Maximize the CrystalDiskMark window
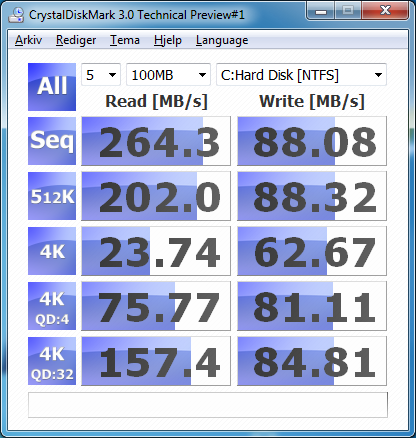The width and height of the screenshot is (417, 438). coord(348,11)
